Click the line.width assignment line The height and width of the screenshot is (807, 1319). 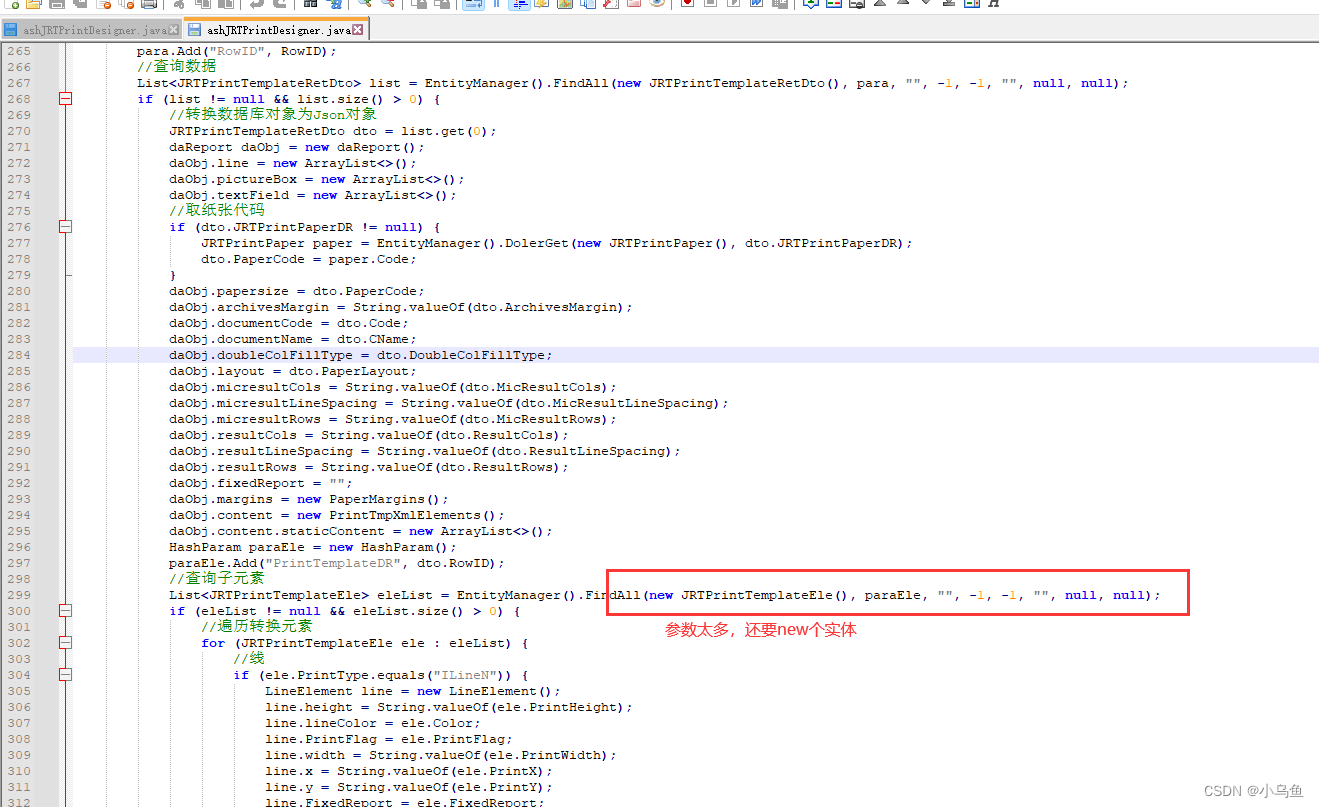[441, 755]
